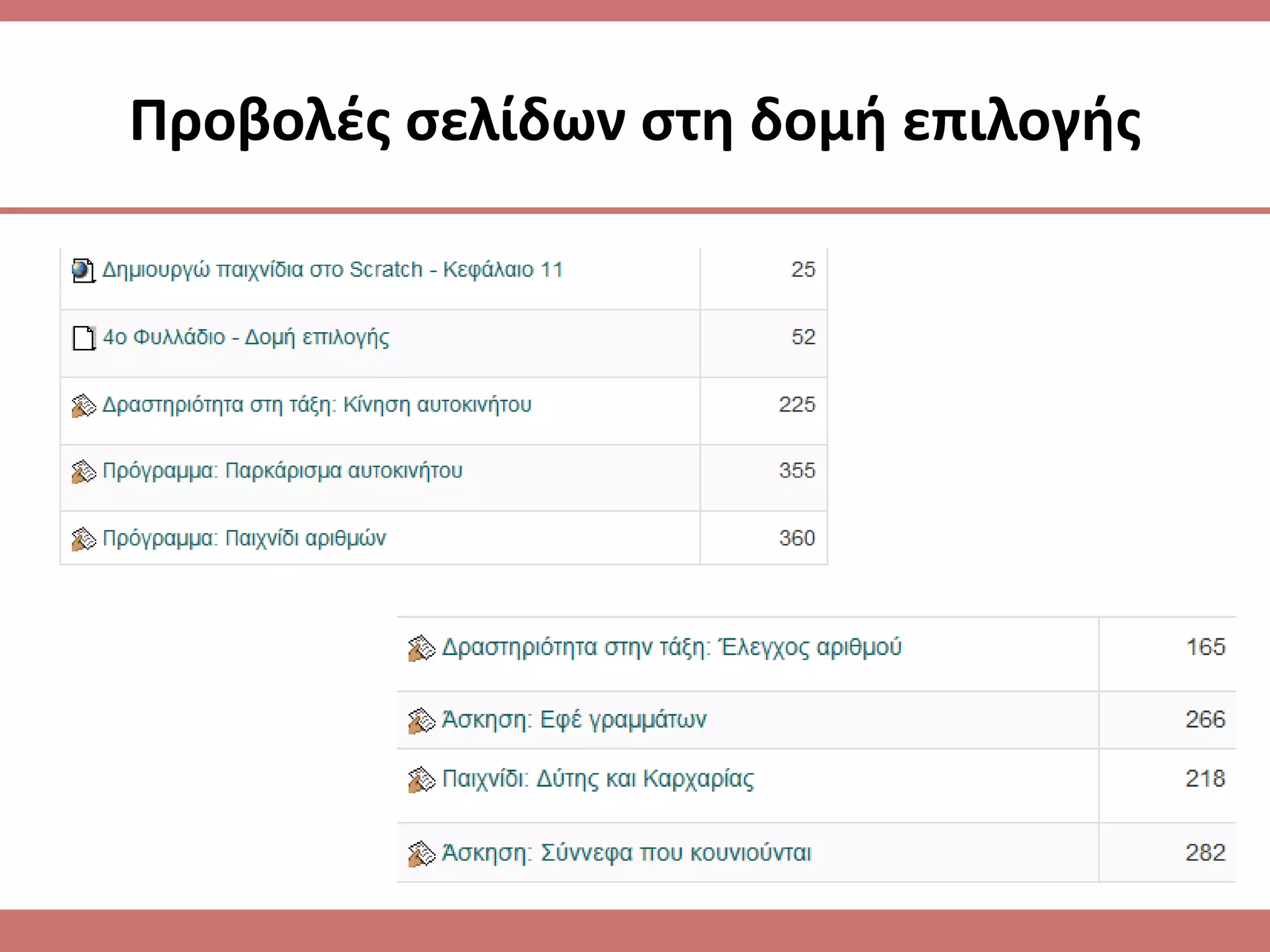The height and width of the screenshot is (952, 1270).
Task: Open Πρόγραμμα: Παρκάρισμα αυτοκινήτου link
Action: 283,471
